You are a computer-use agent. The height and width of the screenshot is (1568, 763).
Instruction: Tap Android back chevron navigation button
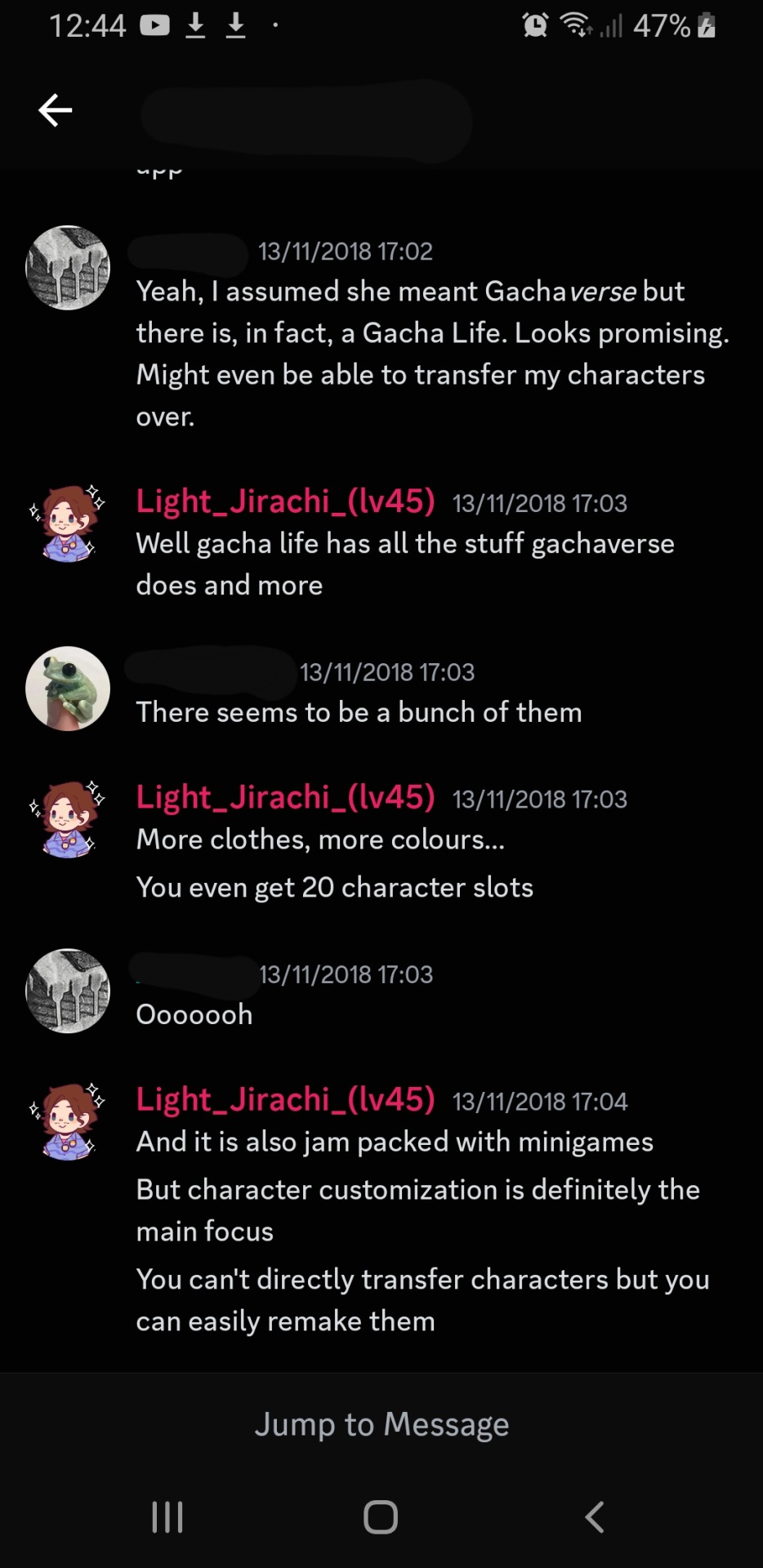coord(595,1517)
